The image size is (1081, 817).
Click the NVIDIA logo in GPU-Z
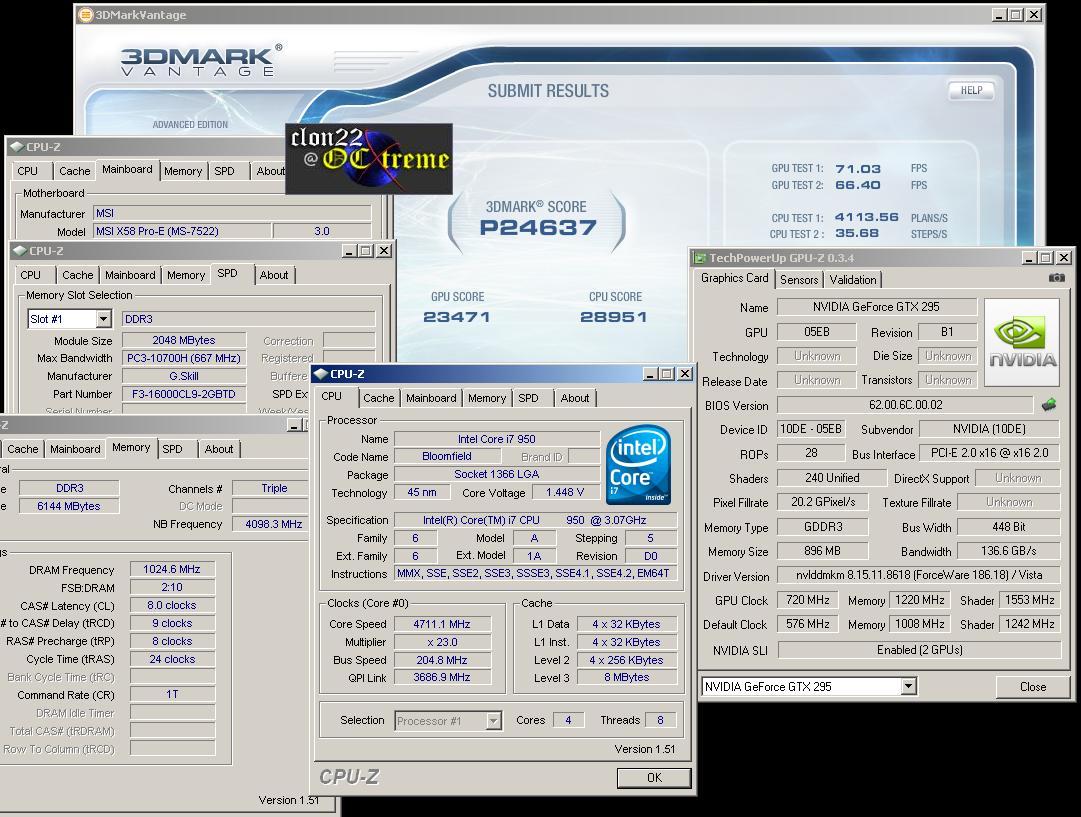(x=1022, y=342)
